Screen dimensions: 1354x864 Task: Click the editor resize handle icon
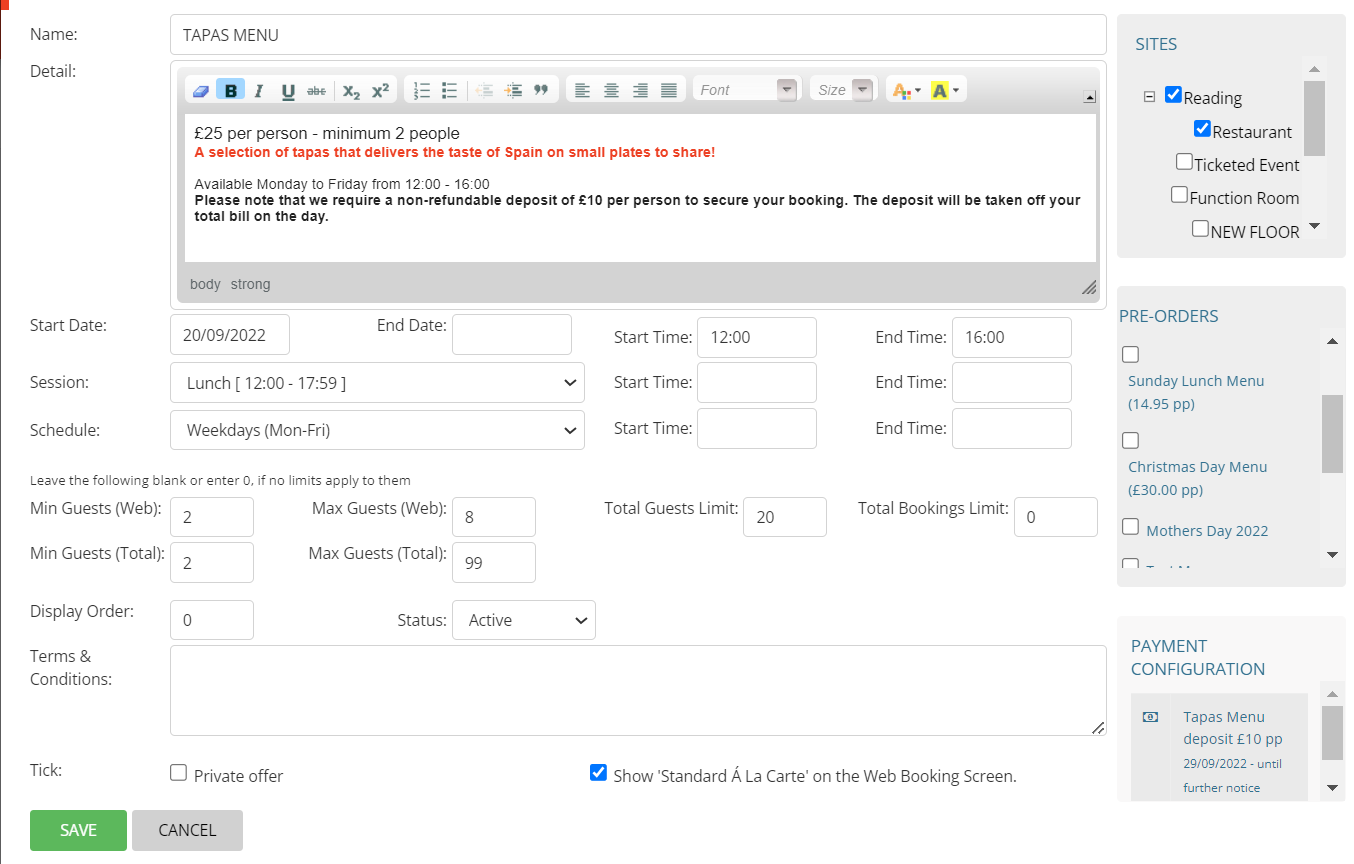pyautogui.click(x=1089, y=286)
